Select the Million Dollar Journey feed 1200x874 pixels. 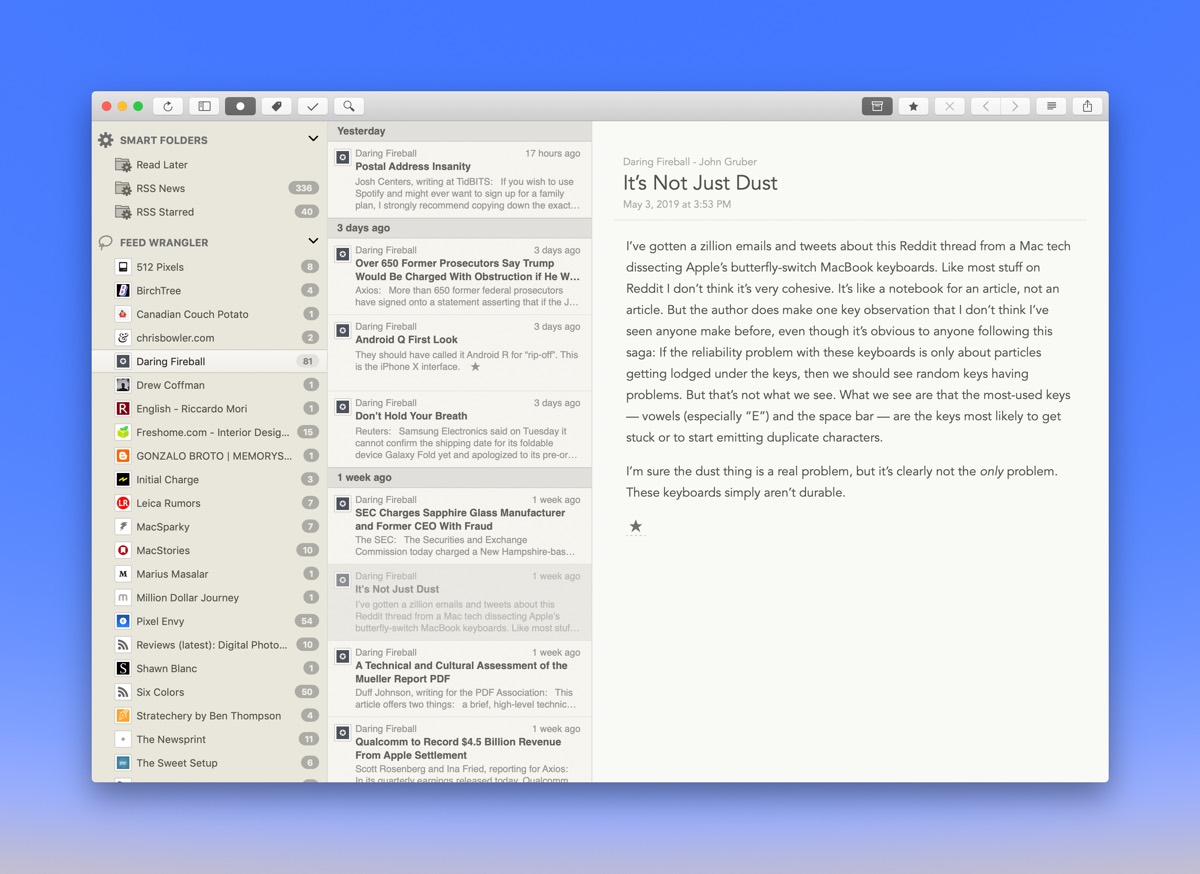209,598
